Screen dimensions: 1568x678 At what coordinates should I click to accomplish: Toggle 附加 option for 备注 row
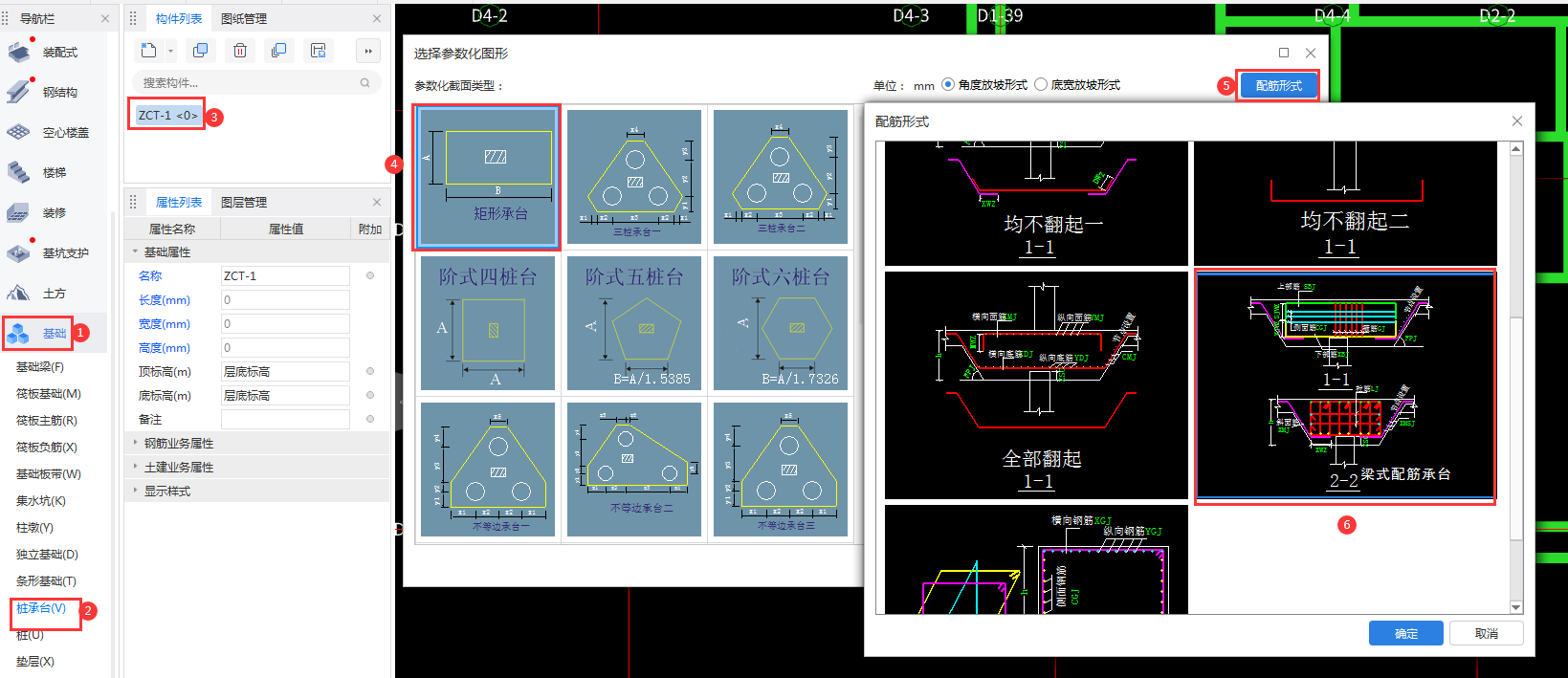pos(370,419)
